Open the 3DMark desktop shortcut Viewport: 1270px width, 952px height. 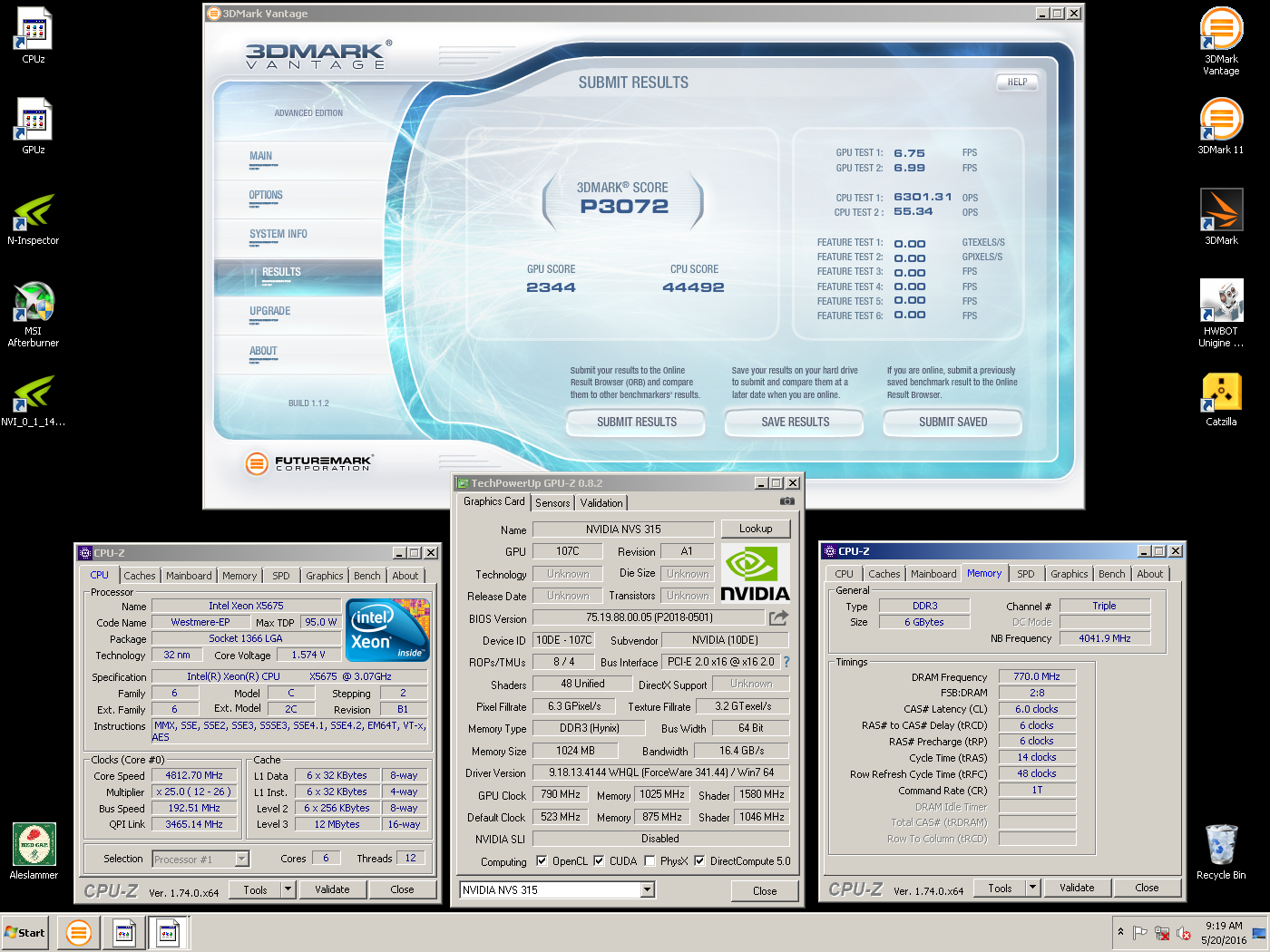(x=1221, y=218)
